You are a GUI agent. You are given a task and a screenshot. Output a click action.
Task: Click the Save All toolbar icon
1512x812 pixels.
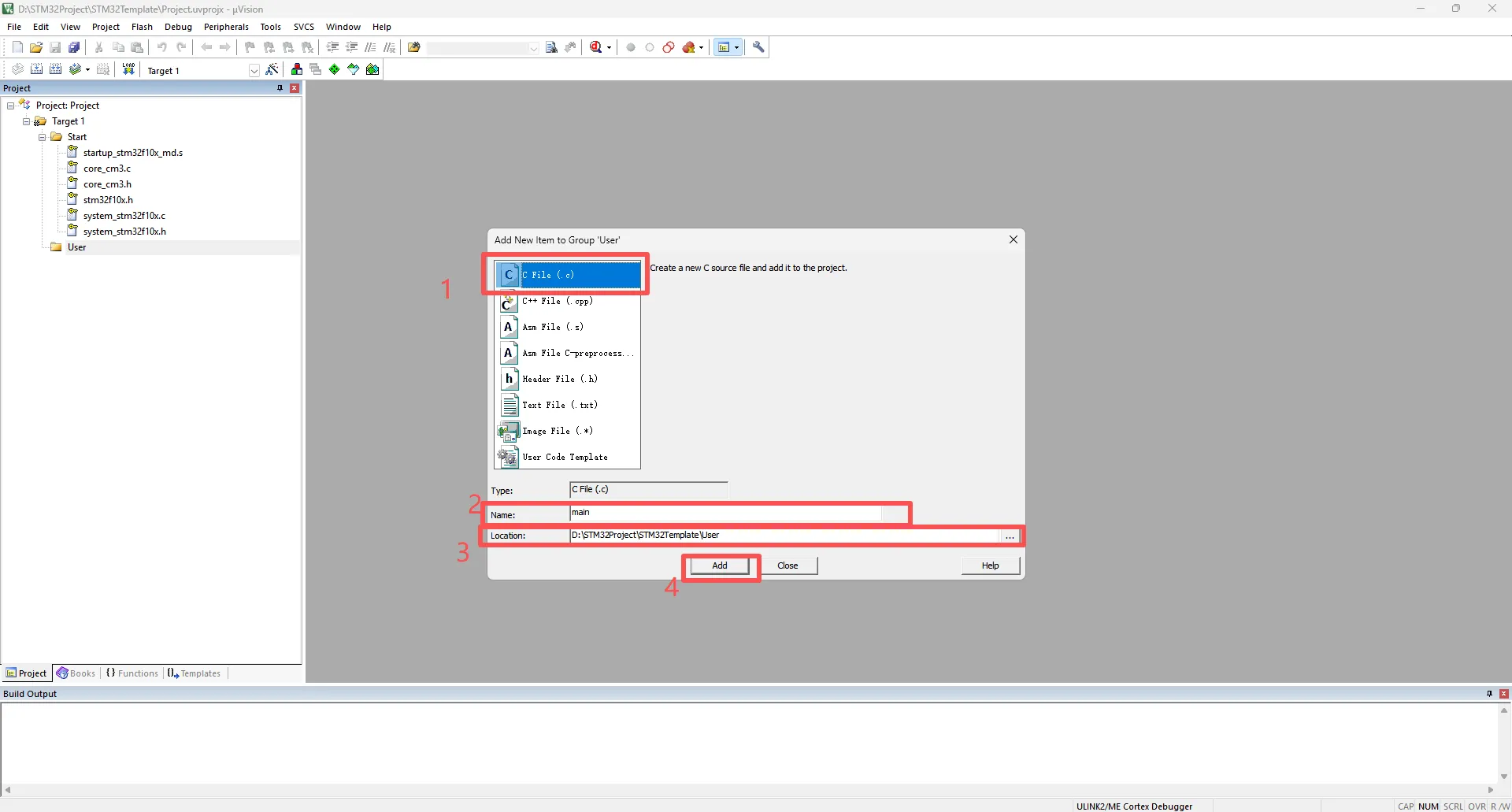click(74, 47)
